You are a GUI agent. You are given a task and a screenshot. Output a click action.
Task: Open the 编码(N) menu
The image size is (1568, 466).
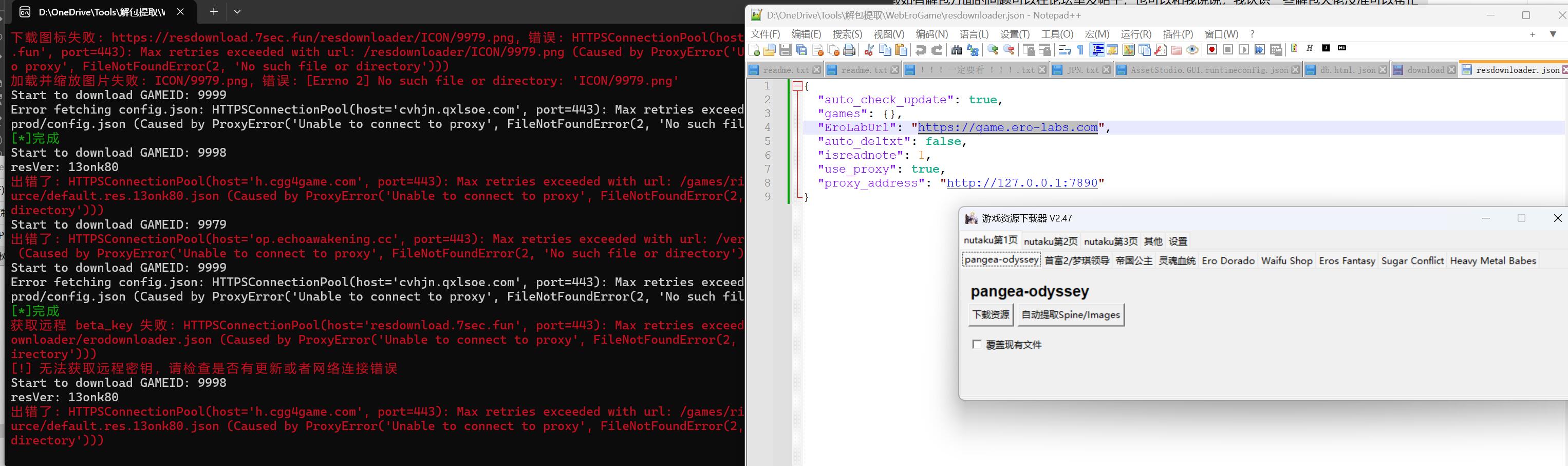tap(932, 34)
